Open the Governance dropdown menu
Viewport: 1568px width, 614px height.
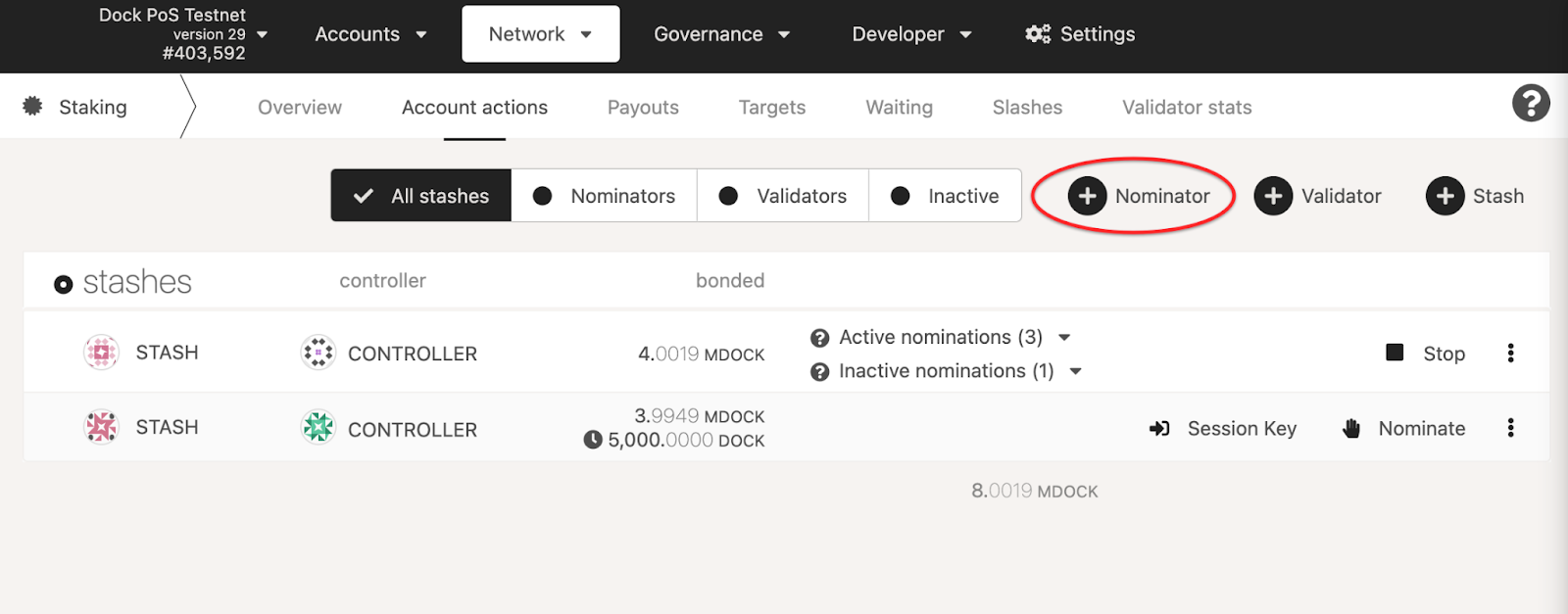(721, 34)
